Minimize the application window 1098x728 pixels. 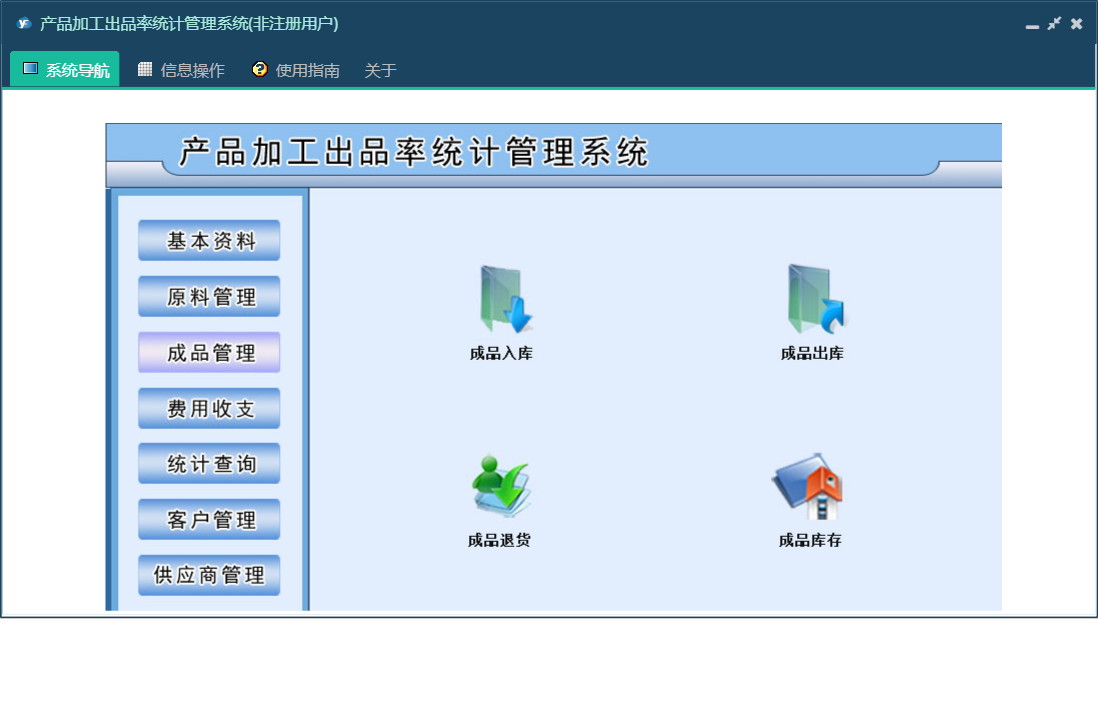[1032, 25]
